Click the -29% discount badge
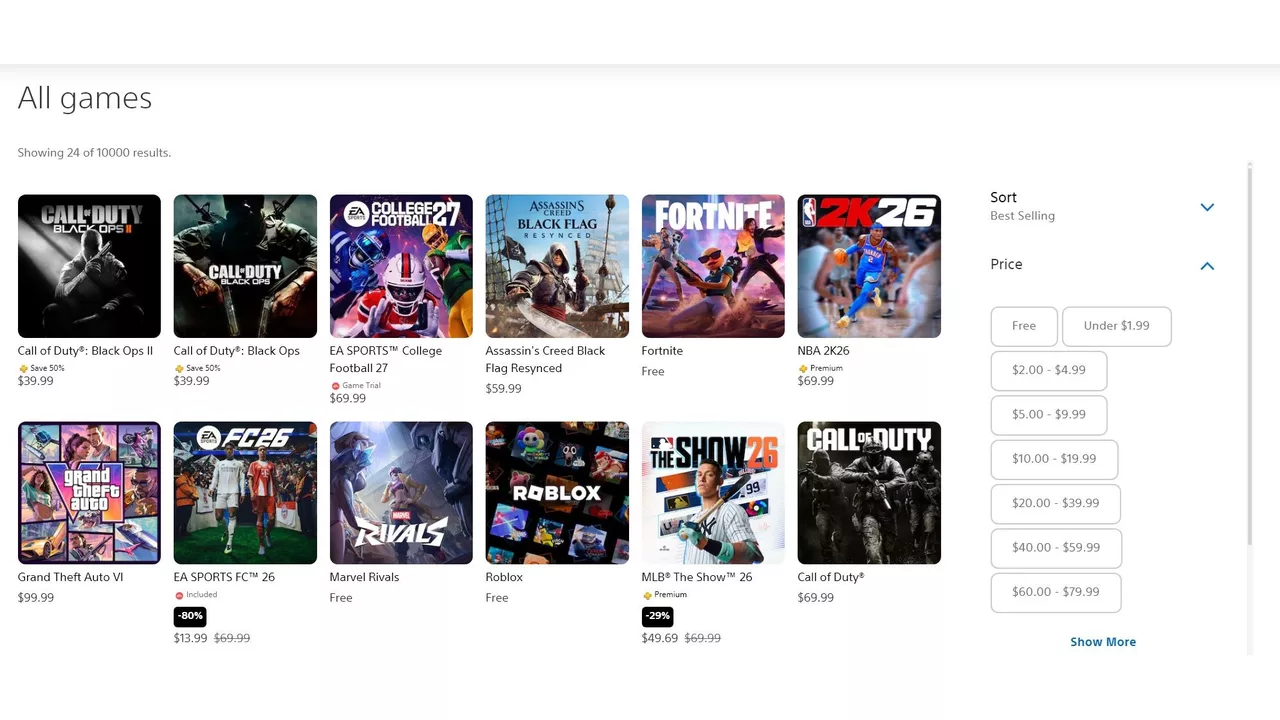 659,616
